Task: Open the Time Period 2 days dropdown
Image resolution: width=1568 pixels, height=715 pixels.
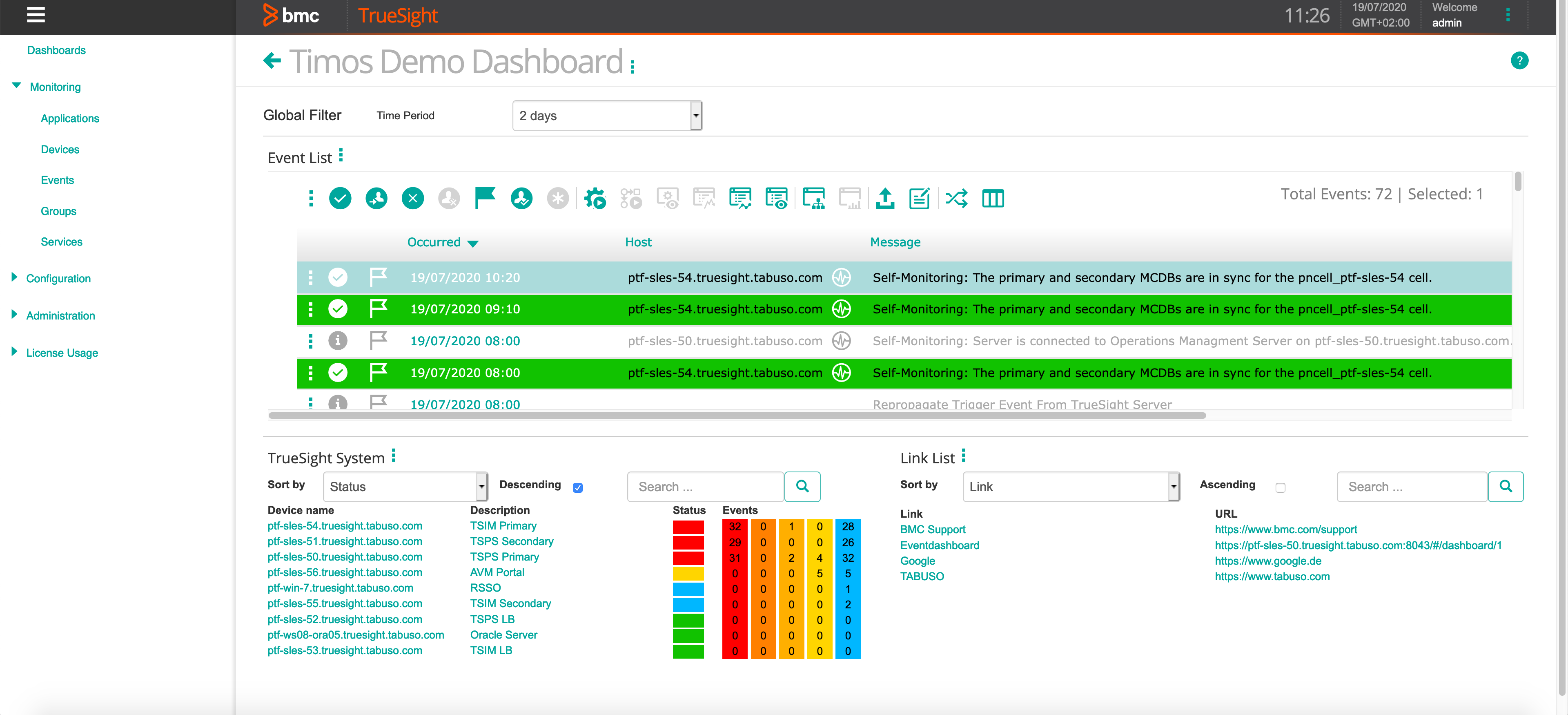Action: 608,115
